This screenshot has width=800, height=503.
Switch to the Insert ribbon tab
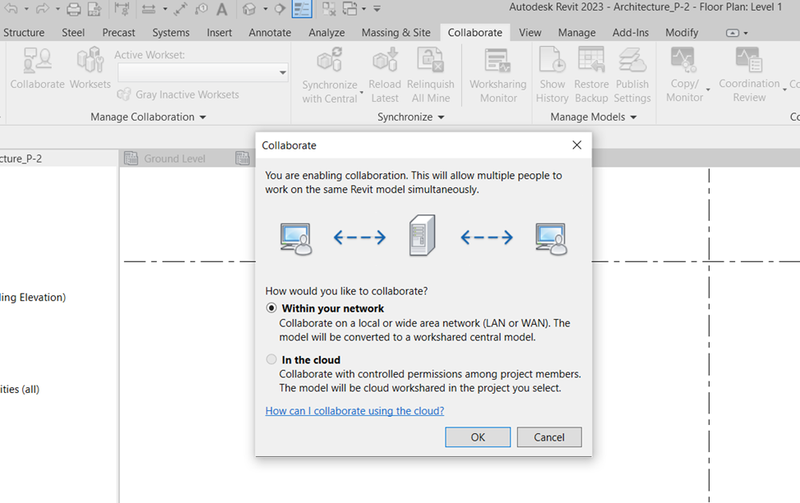pos(219,33)
